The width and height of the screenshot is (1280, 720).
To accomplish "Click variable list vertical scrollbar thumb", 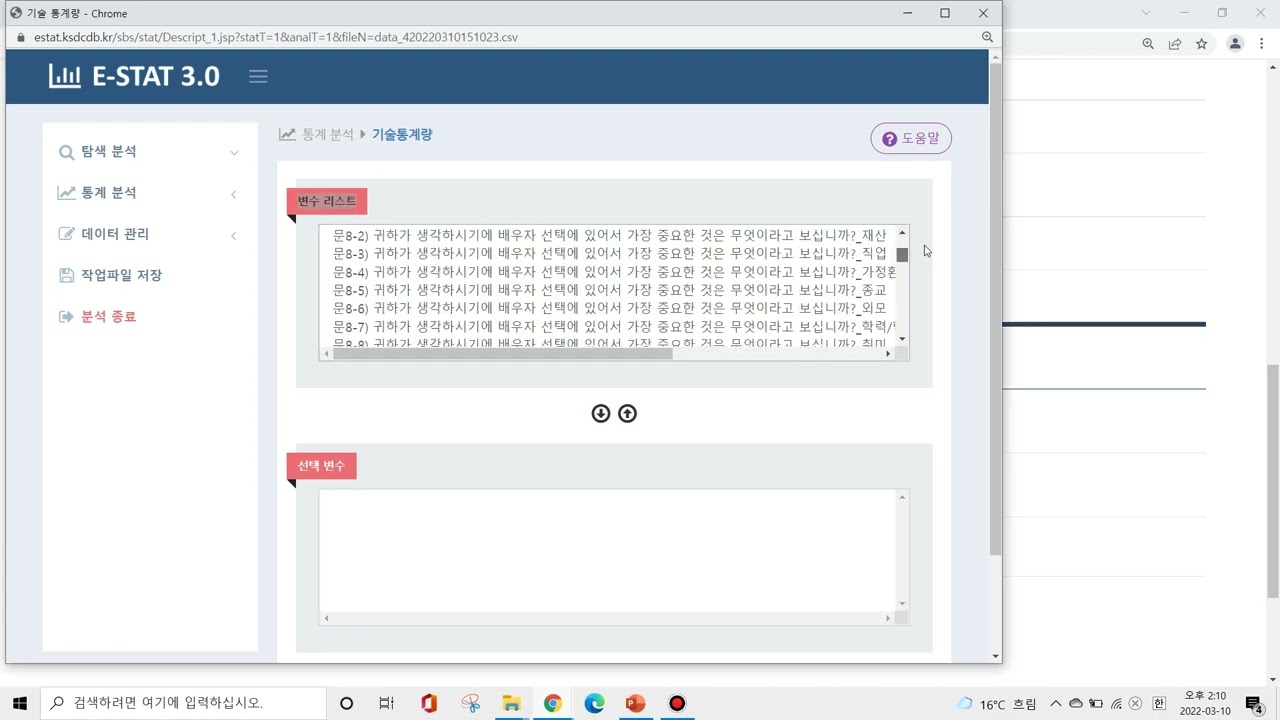I will (x=902, y=255).
